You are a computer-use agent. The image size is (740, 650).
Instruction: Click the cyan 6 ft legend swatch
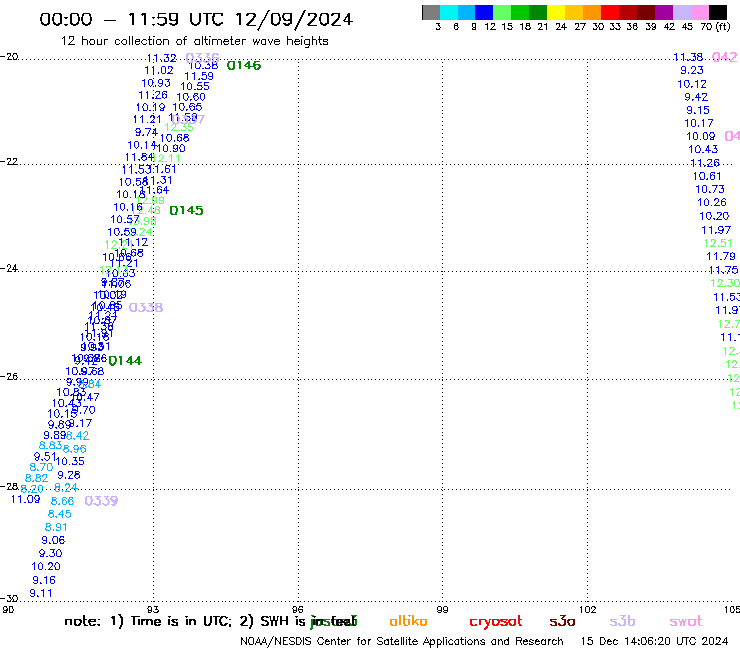pyautogui.click(x=449, y=12)
